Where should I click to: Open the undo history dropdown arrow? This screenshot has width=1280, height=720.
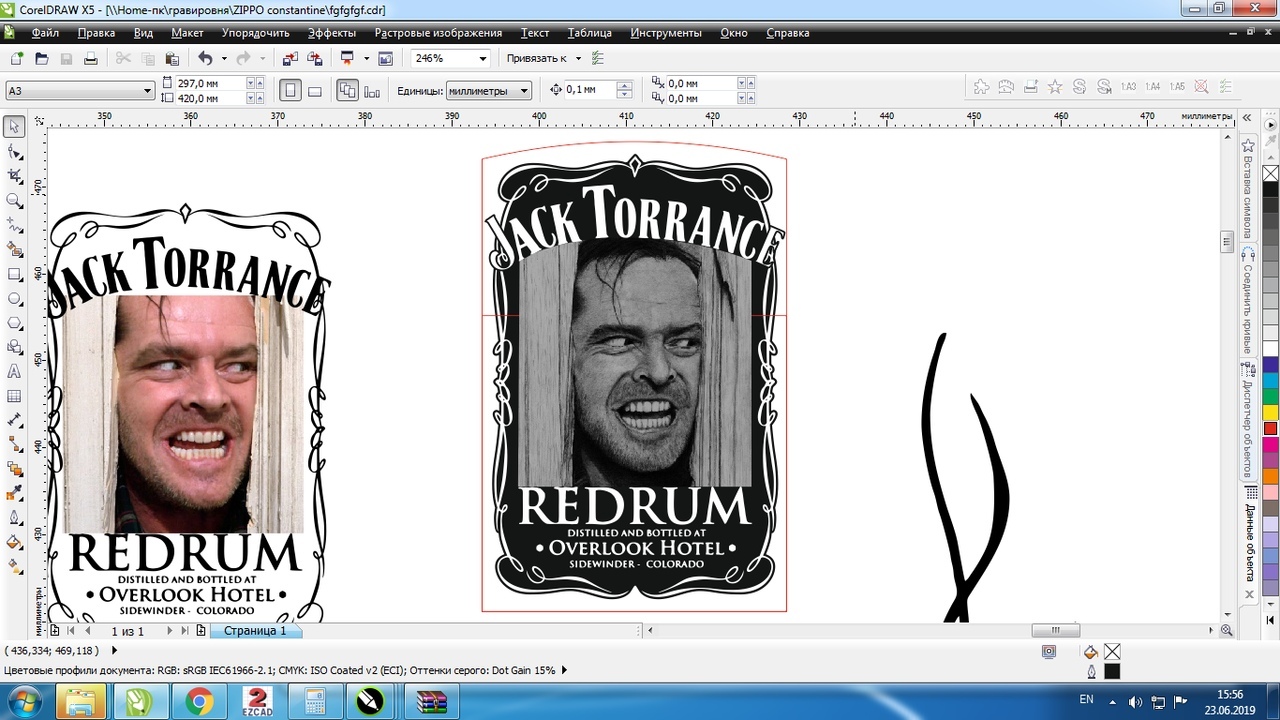223,58
